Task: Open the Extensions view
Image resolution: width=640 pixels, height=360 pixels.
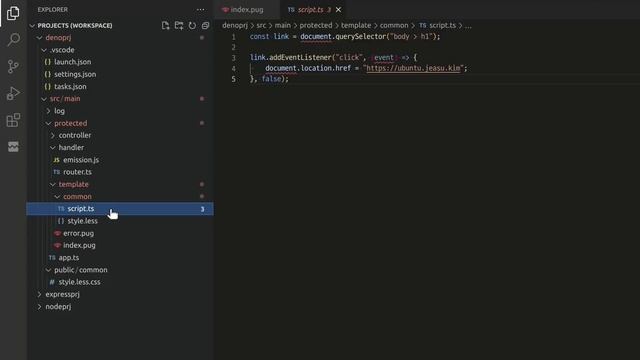Action: (x=13, y=120)
